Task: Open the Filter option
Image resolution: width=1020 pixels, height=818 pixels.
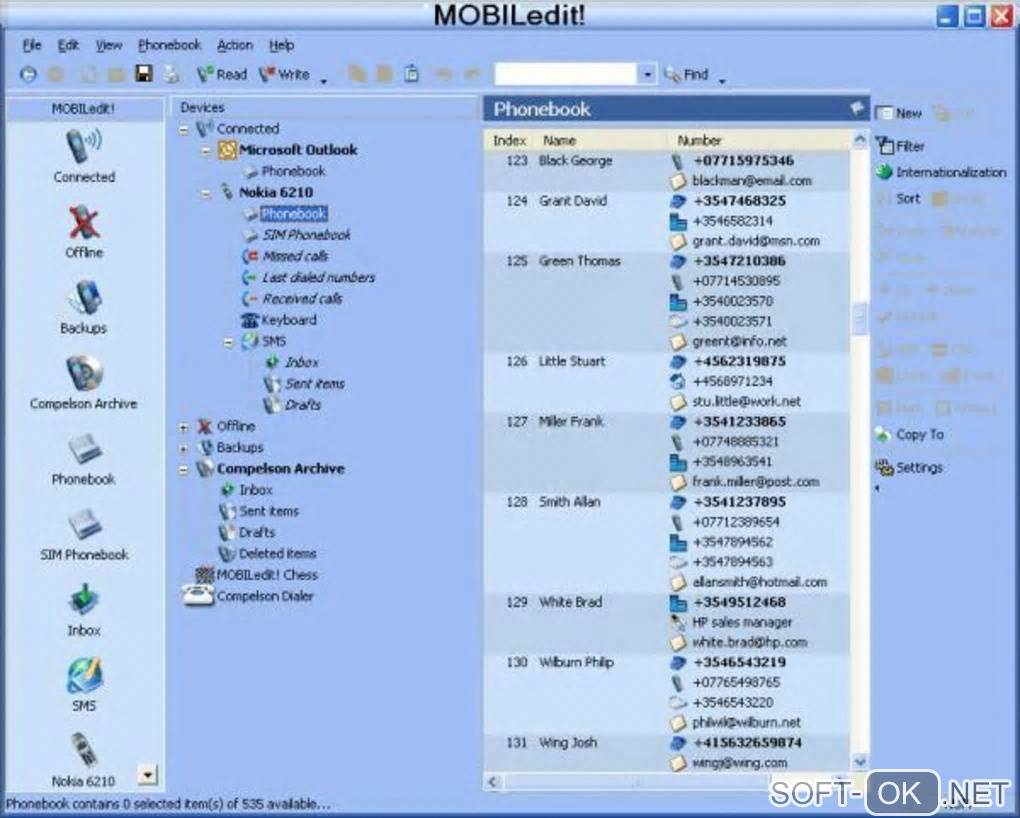Action: [x=900, y=146]
